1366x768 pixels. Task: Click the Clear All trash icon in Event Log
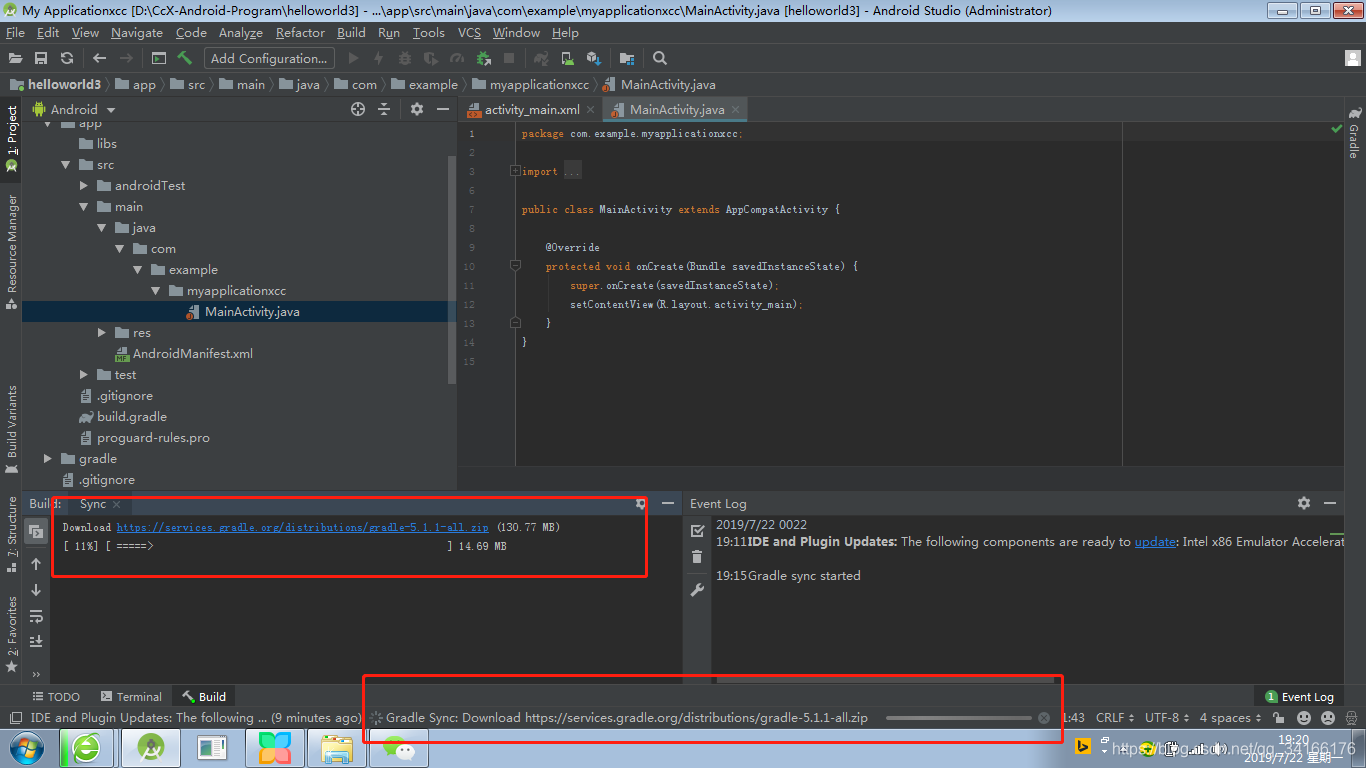698,557
